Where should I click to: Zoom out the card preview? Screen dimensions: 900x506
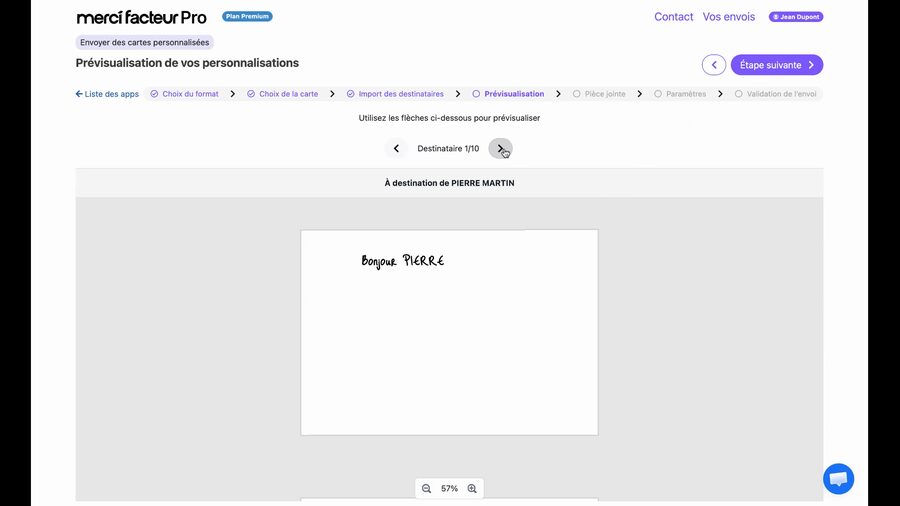tap(426, 489)
